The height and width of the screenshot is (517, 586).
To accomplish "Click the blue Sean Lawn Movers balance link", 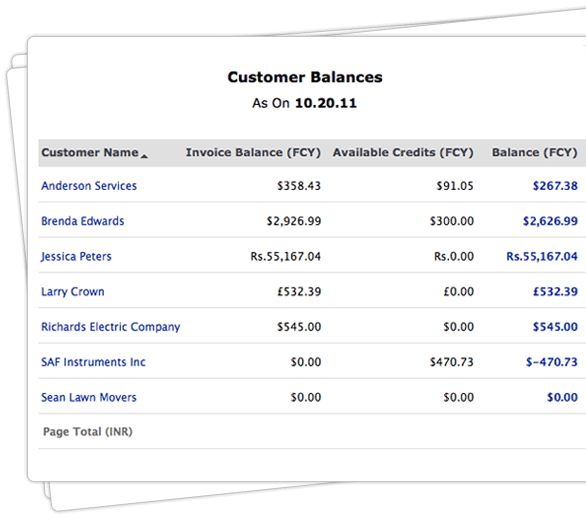I will point(562,397).
